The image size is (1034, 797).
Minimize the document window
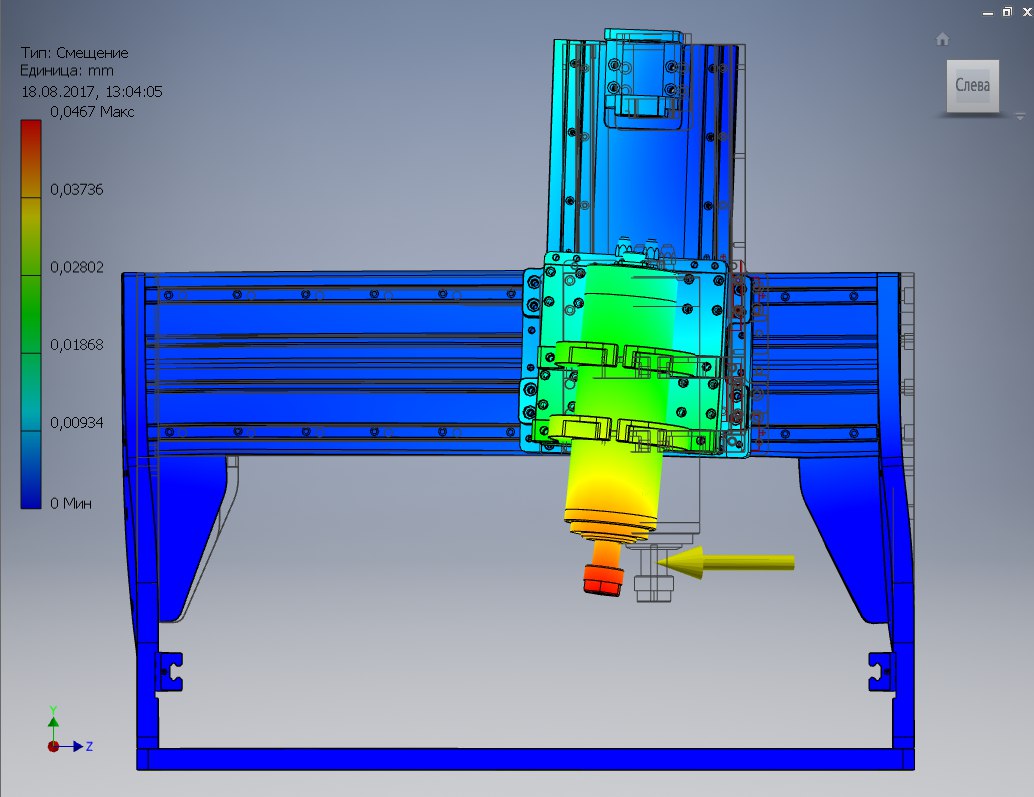click(x=988, y=13)
